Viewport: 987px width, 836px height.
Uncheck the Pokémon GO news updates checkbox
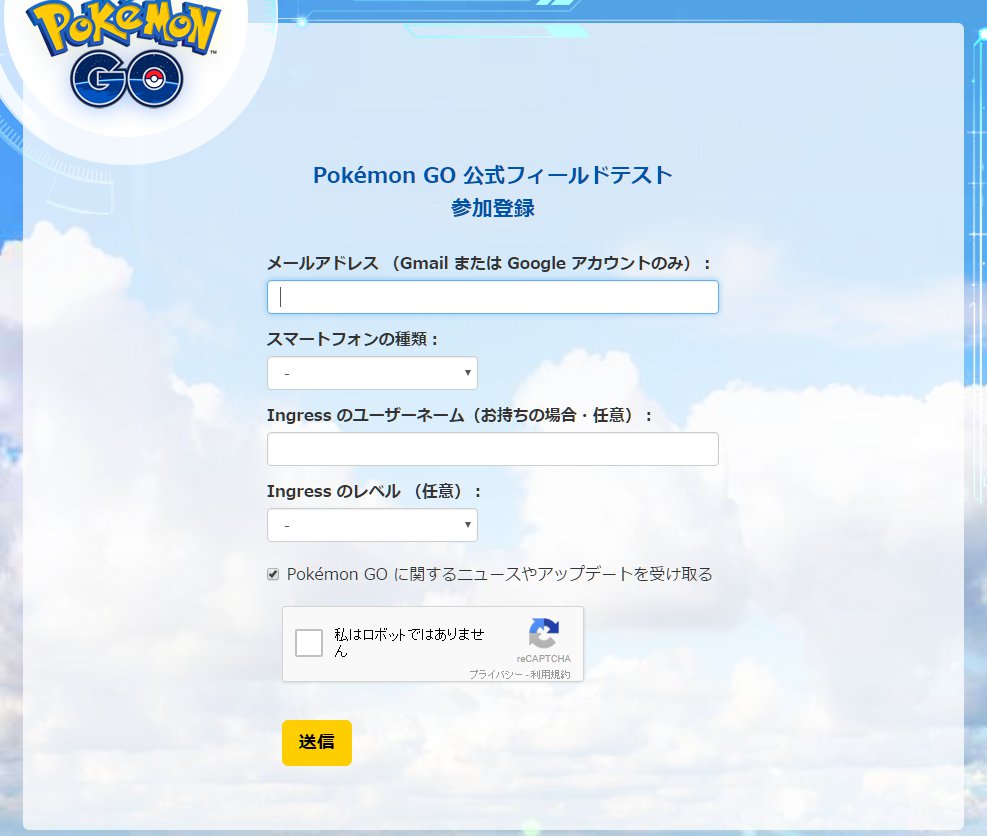tap(273, 574)
